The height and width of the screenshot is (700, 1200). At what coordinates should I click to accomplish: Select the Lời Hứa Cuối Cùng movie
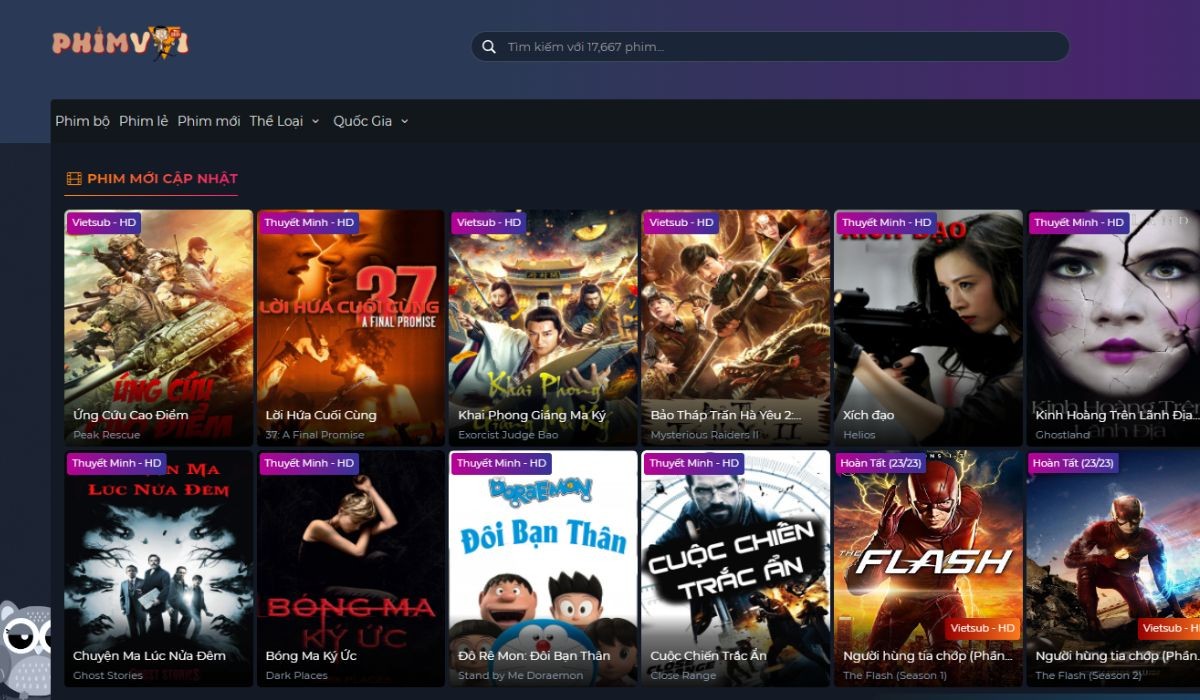tap(350, 320)
